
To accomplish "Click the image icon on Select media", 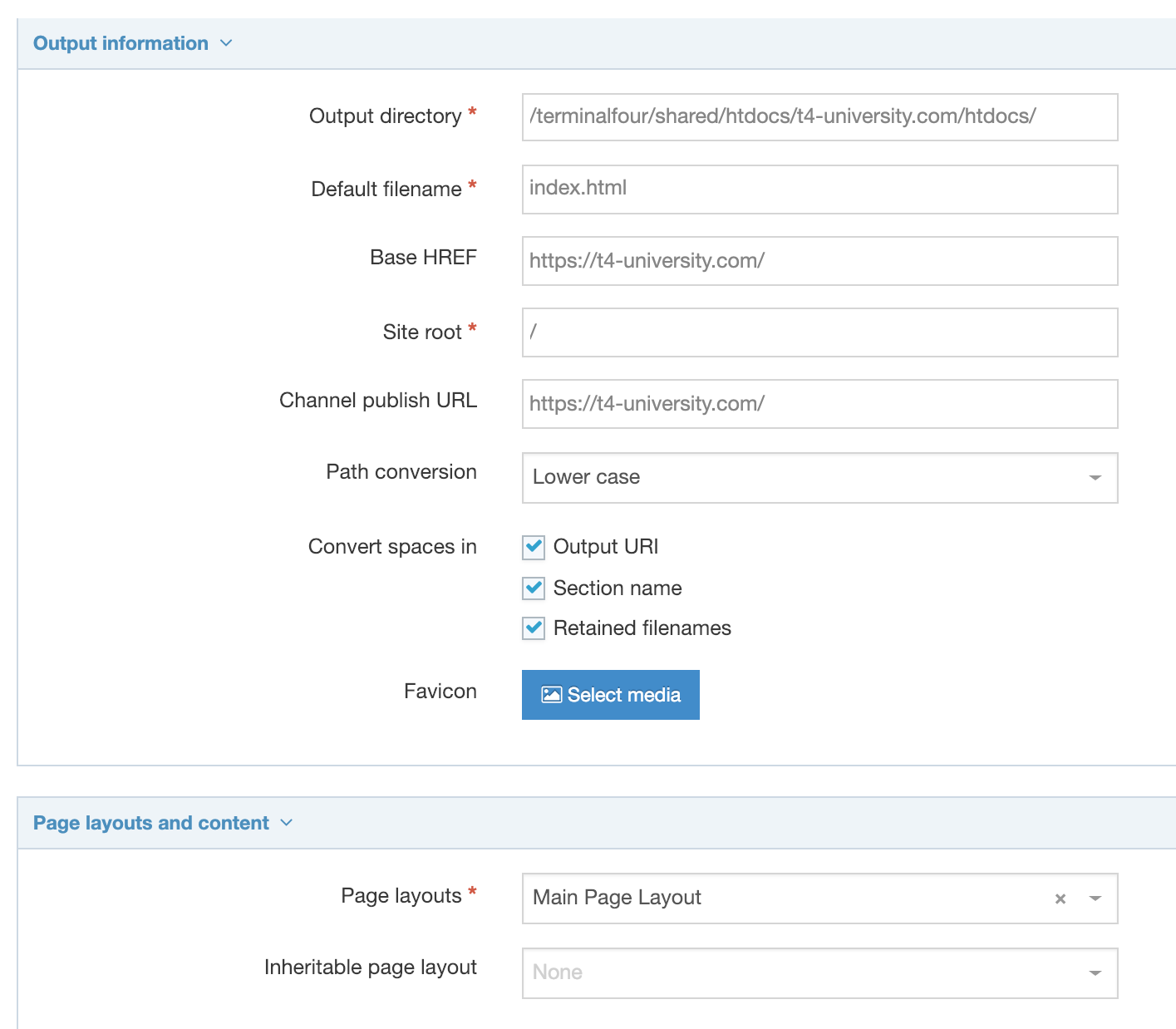I will [551, 695].
